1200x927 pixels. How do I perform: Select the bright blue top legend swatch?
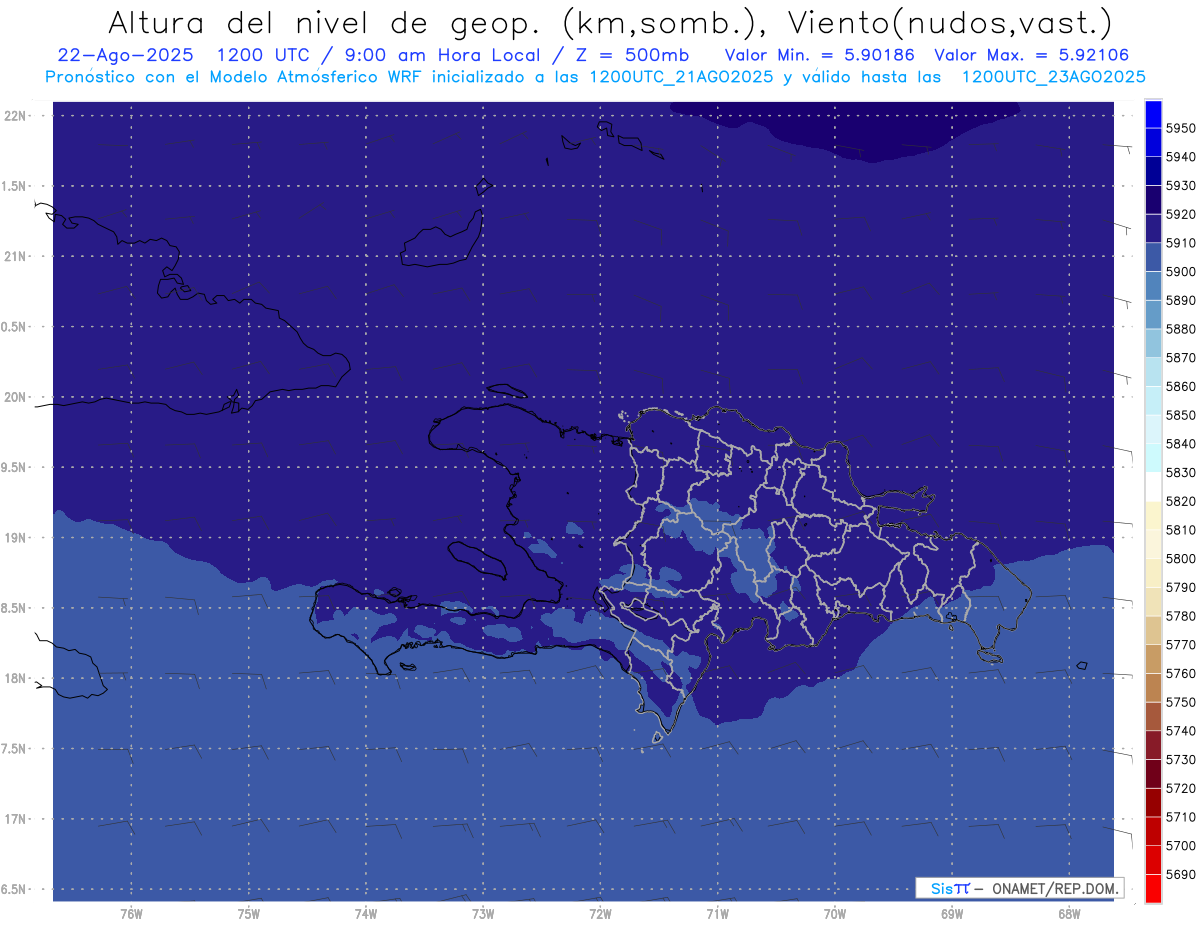[x=1152, y=113]
